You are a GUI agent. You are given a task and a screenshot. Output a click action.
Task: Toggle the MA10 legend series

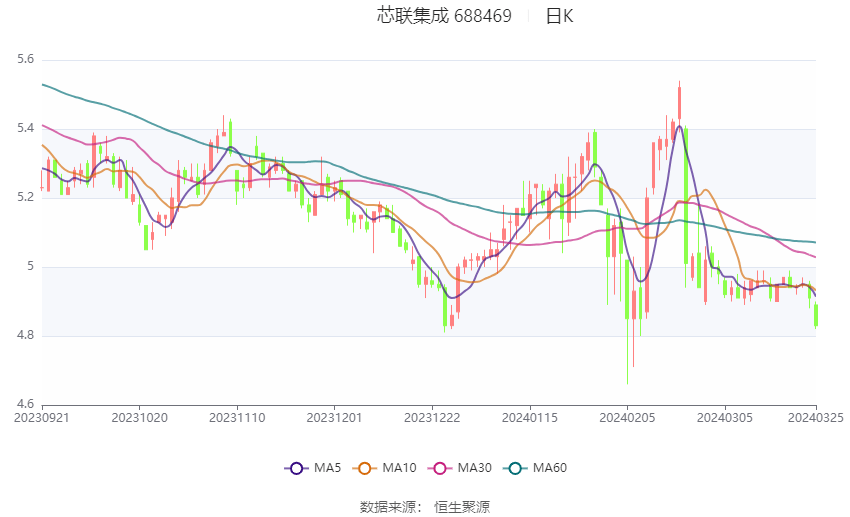click(x=384, y=468)
